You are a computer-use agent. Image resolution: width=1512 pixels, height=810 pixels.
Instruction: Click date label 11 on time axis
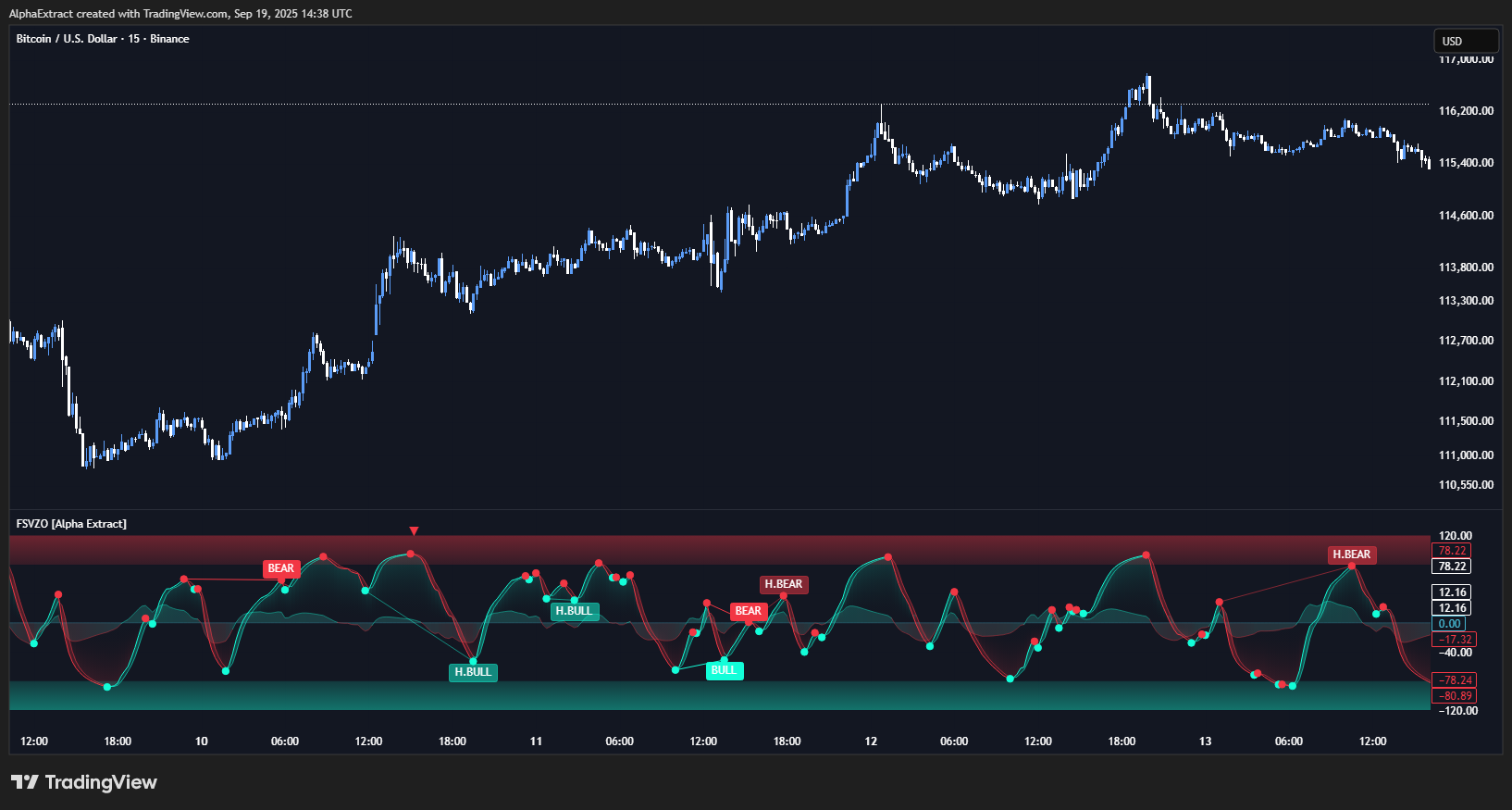pyautogui.click(x=536, y=741)
